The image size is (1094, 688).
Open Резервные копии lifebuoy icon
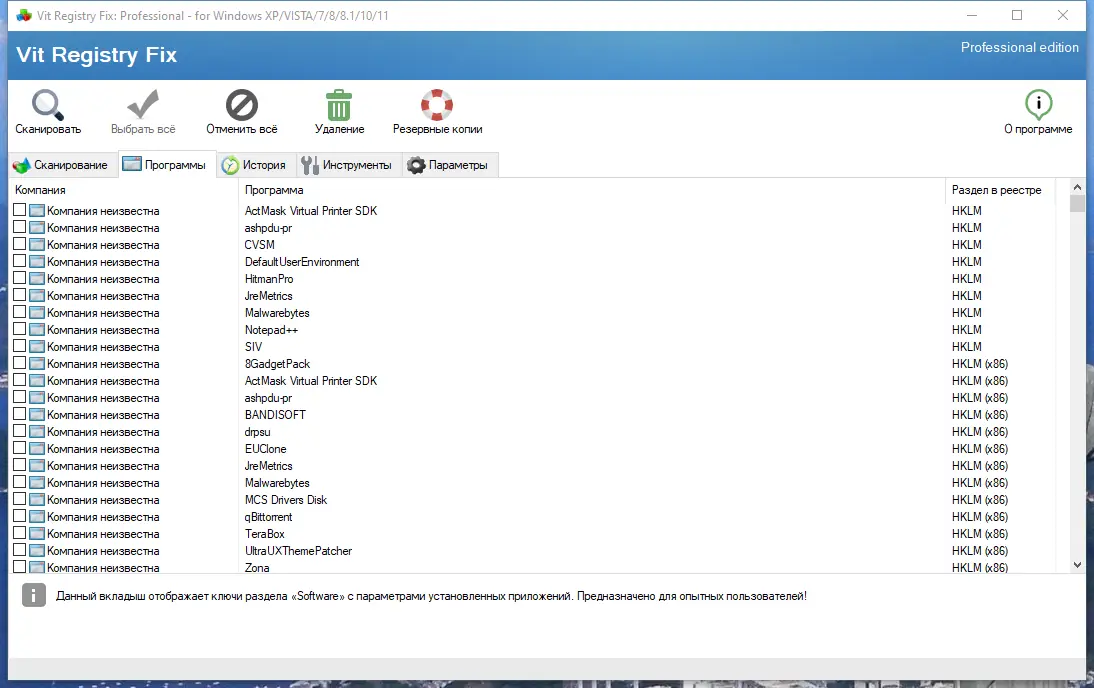coord(437,105)
